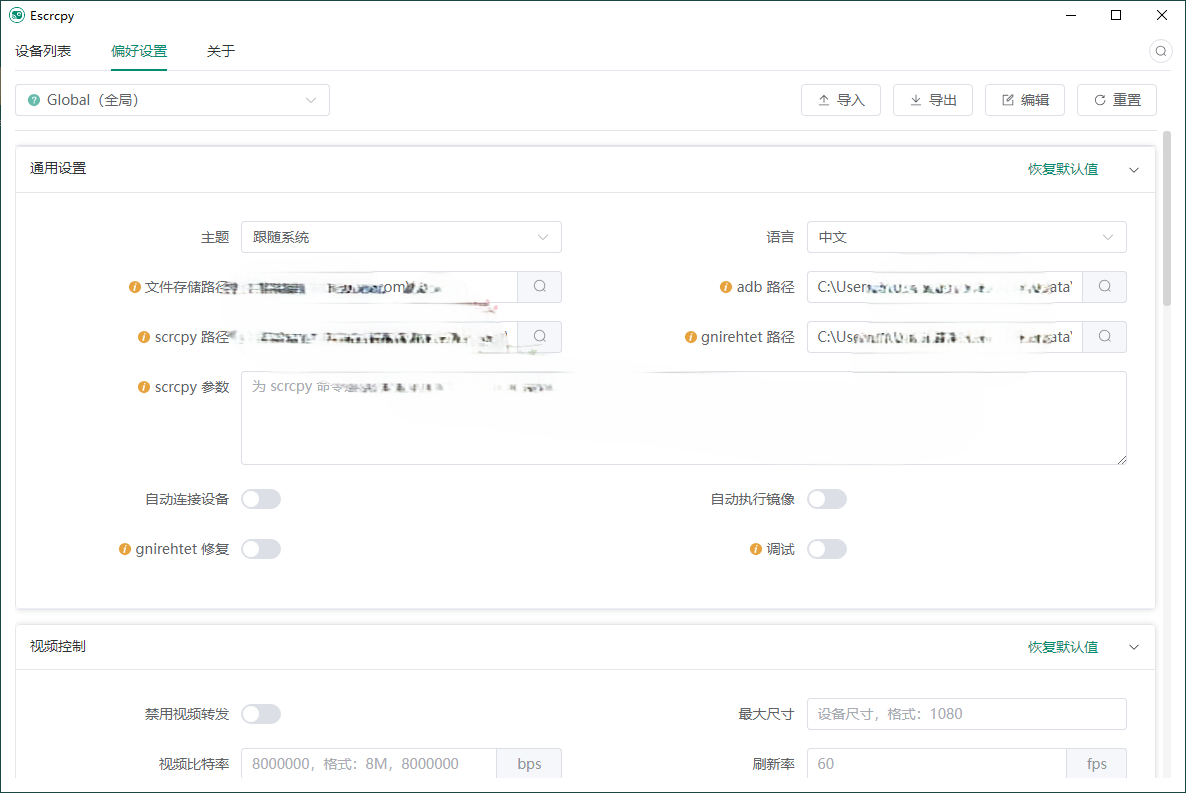The height and width of the screenshot is (793, 1186).
Task: Browse for scrcpy 路径 using its search icon
Action: point(539,337)
